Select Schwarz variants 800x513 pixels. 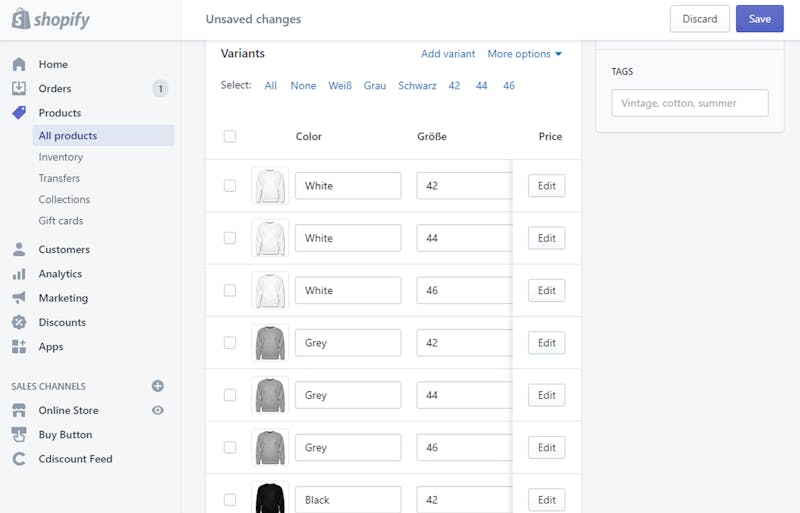pos(417,86)
